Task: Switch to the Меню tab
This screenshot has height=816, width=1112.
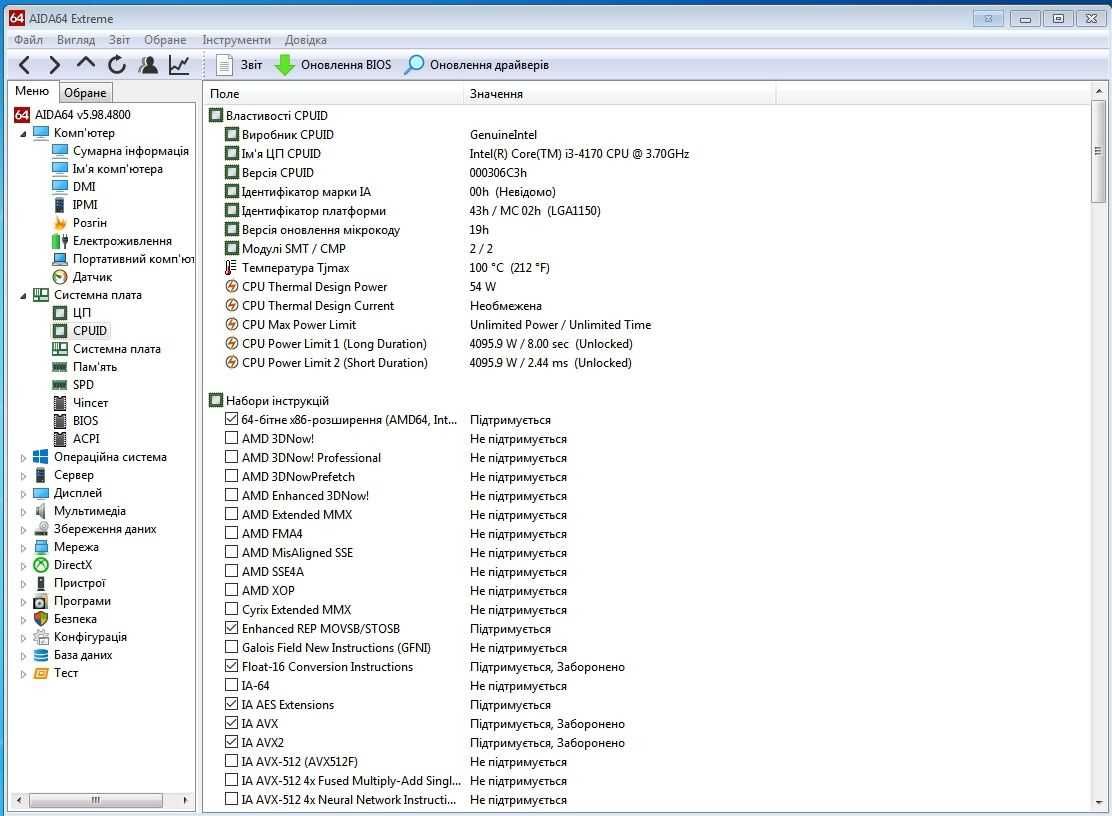Action: click(32, 91)
